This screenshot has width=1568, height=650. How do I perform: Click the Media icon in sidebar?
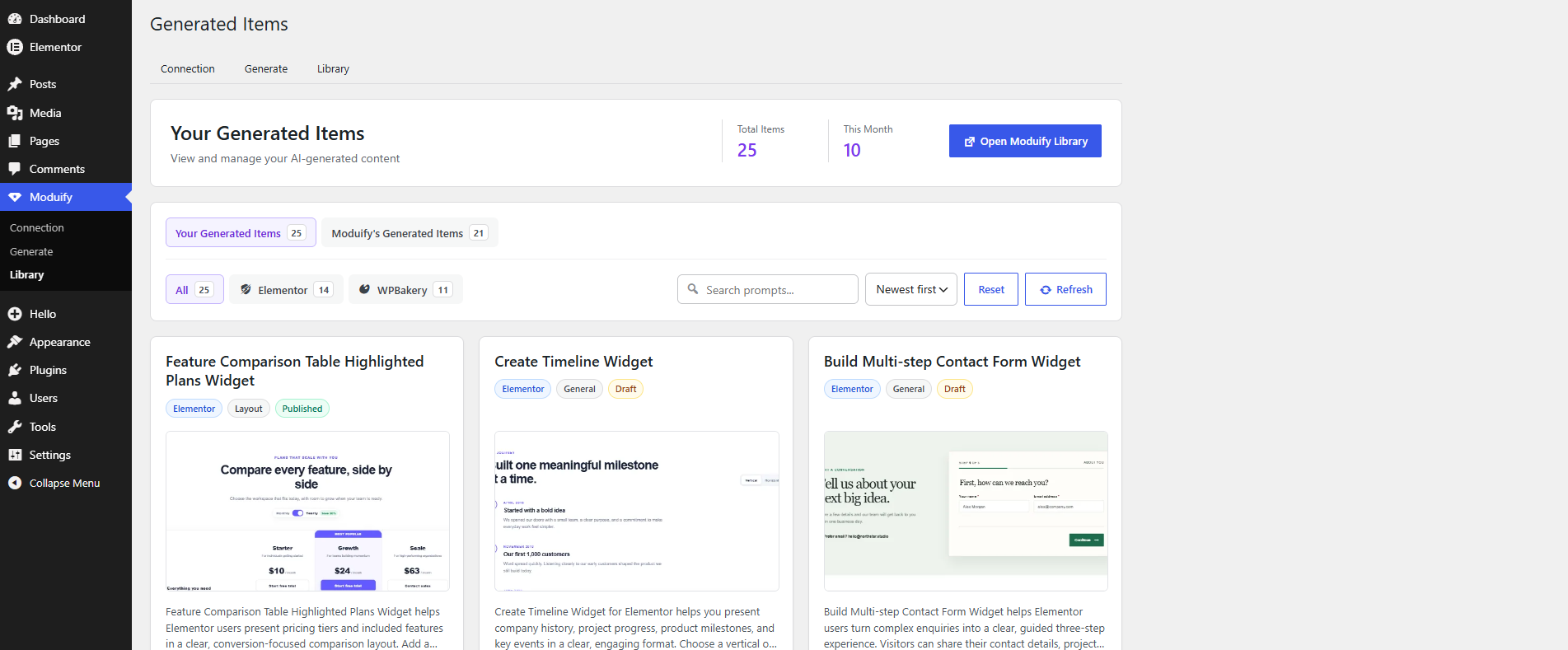point(15,113)
